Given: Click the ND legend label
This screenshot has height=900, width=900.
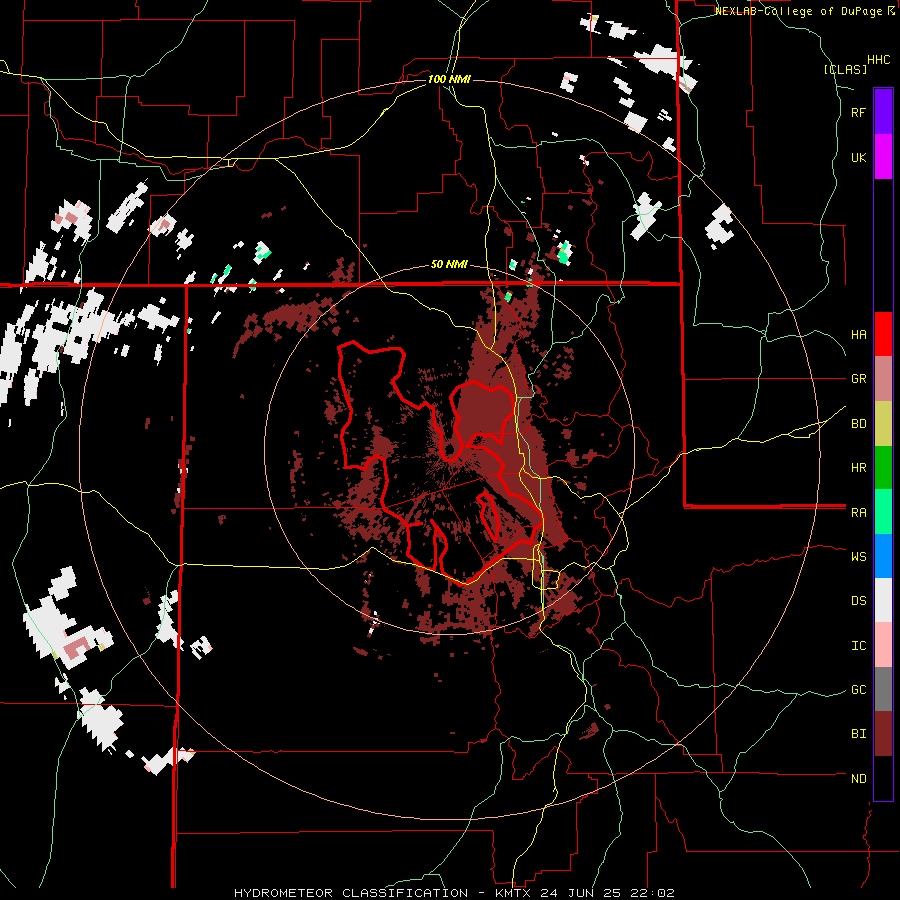Looking at the screenshot, I should (858, 779).
